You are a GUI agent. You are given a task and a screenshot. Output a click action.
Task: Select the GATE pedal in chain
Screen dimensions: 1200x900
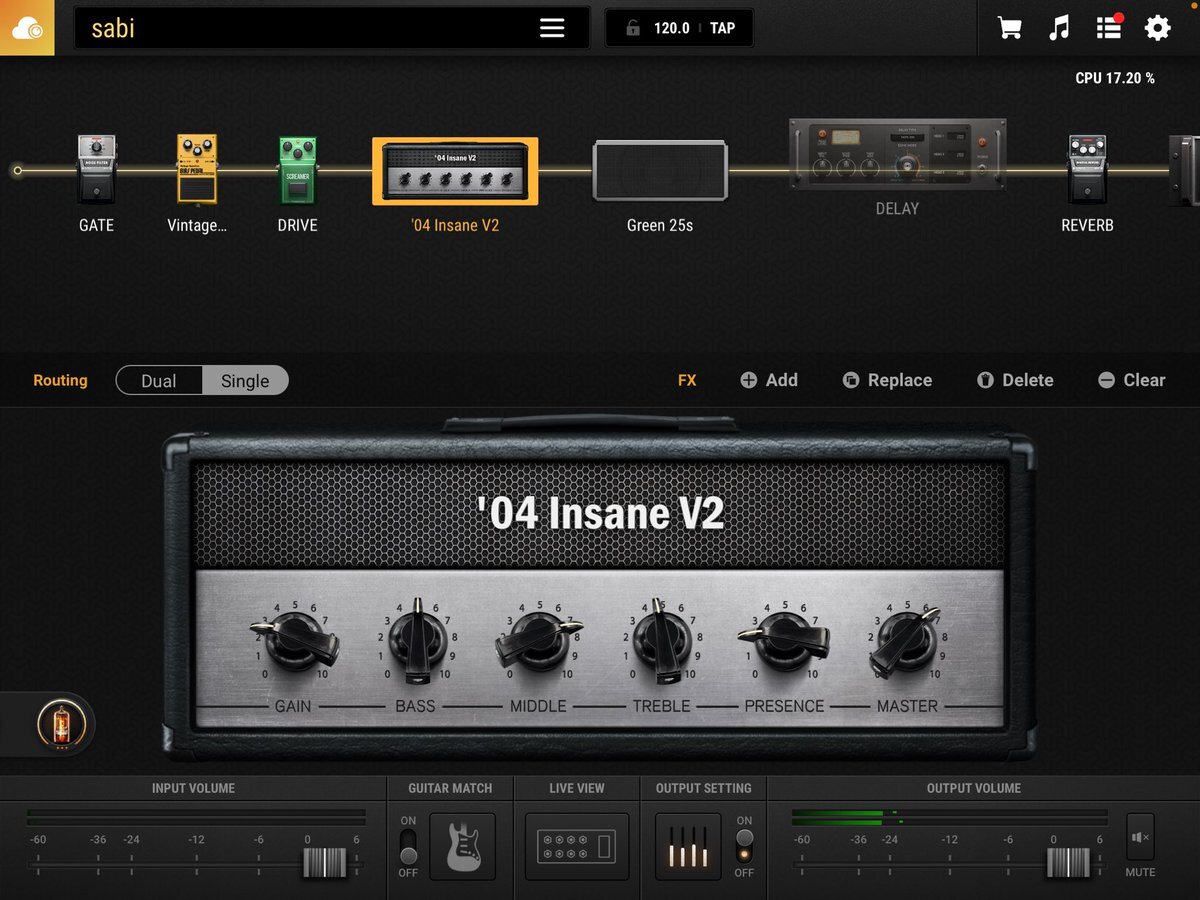[96, 170]
